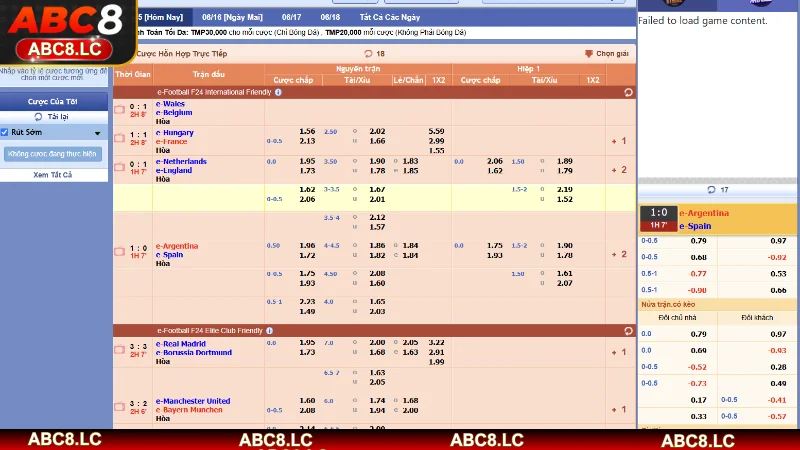Favorite the e-Manchester United match
This screenshot has width=800, height=450.
coord(119,407)
